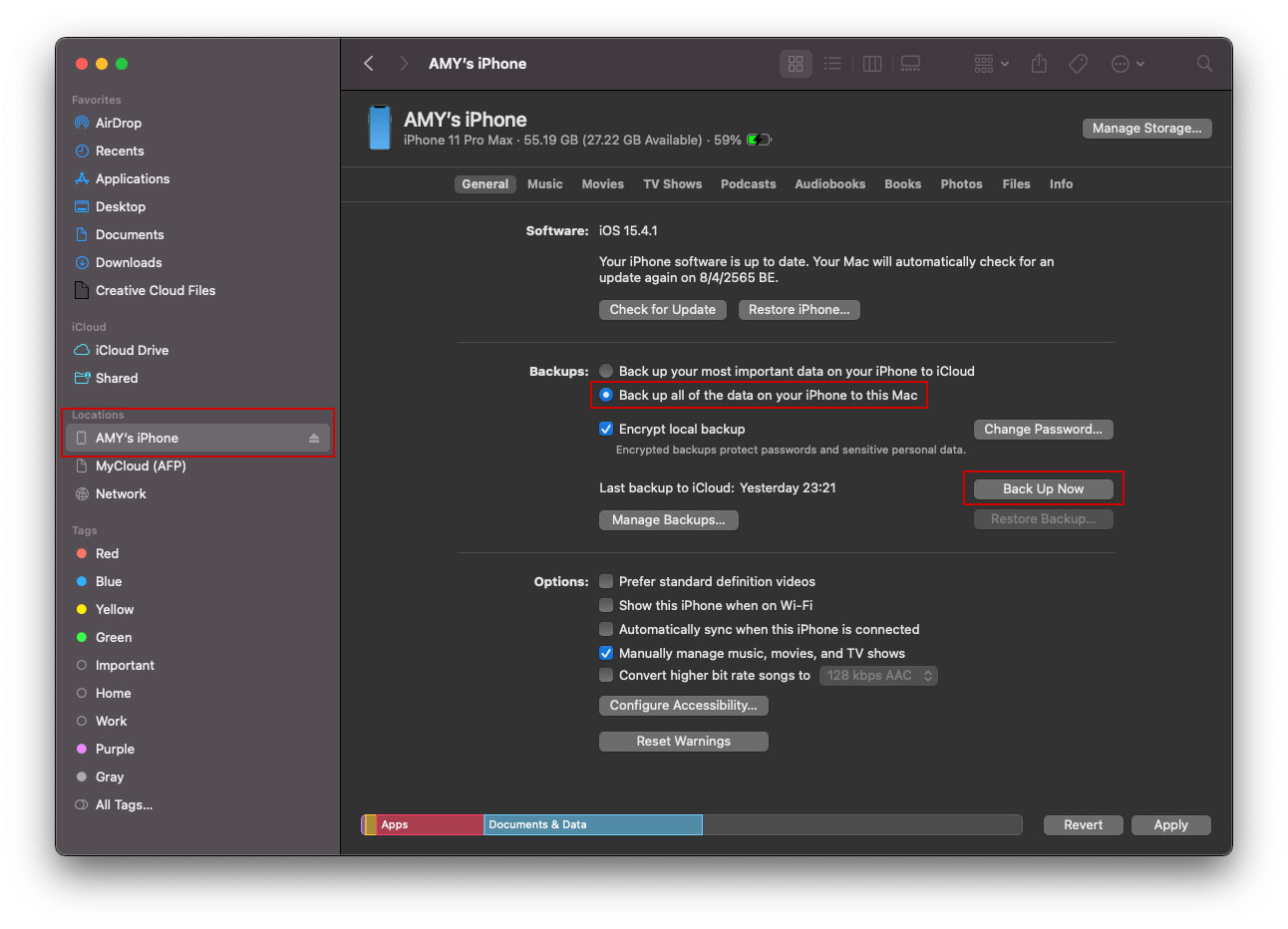
Task: Go back with the toolbar back chevron
Action: pos(369,64)
